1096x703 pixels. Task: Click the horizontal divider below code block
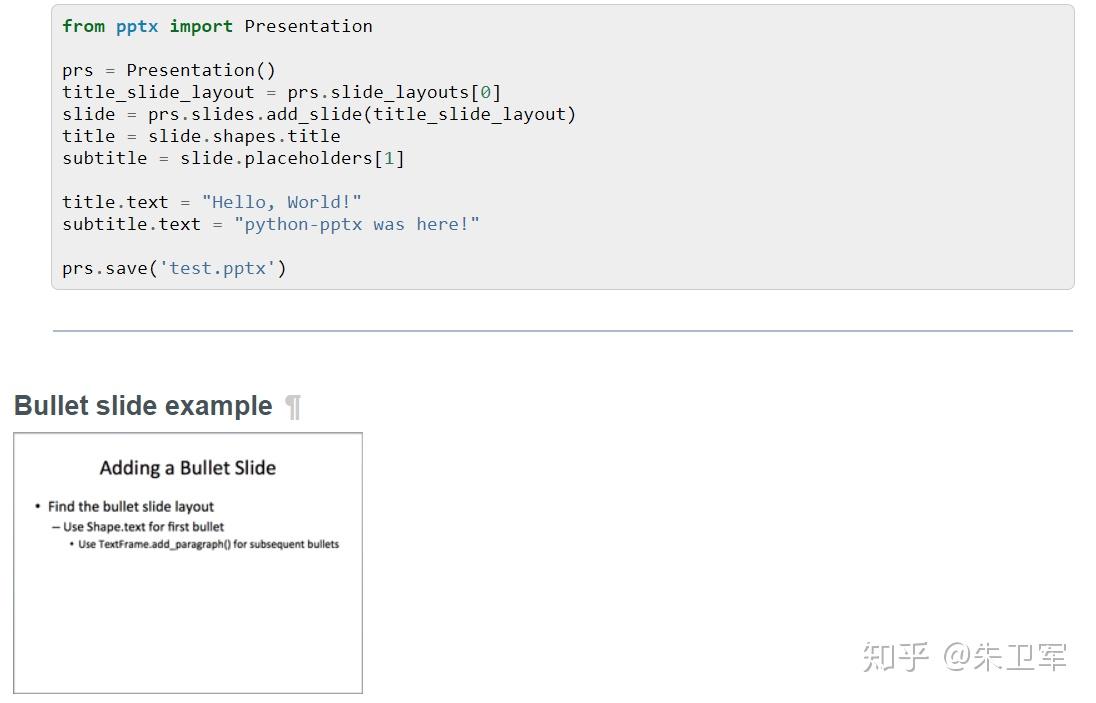(563, 331)
